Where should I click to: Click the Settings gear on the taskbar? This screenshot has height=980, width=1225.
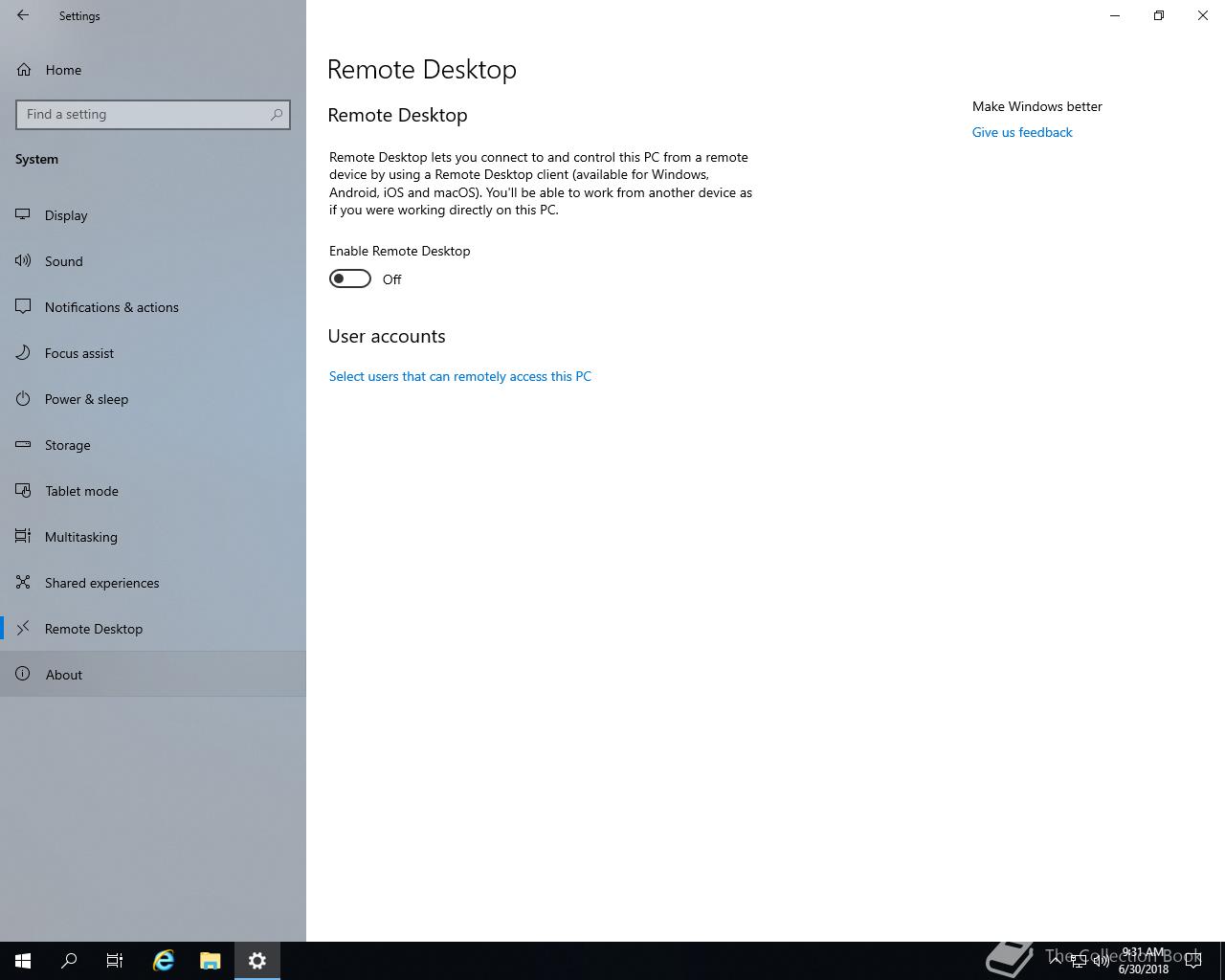point(257,961)
